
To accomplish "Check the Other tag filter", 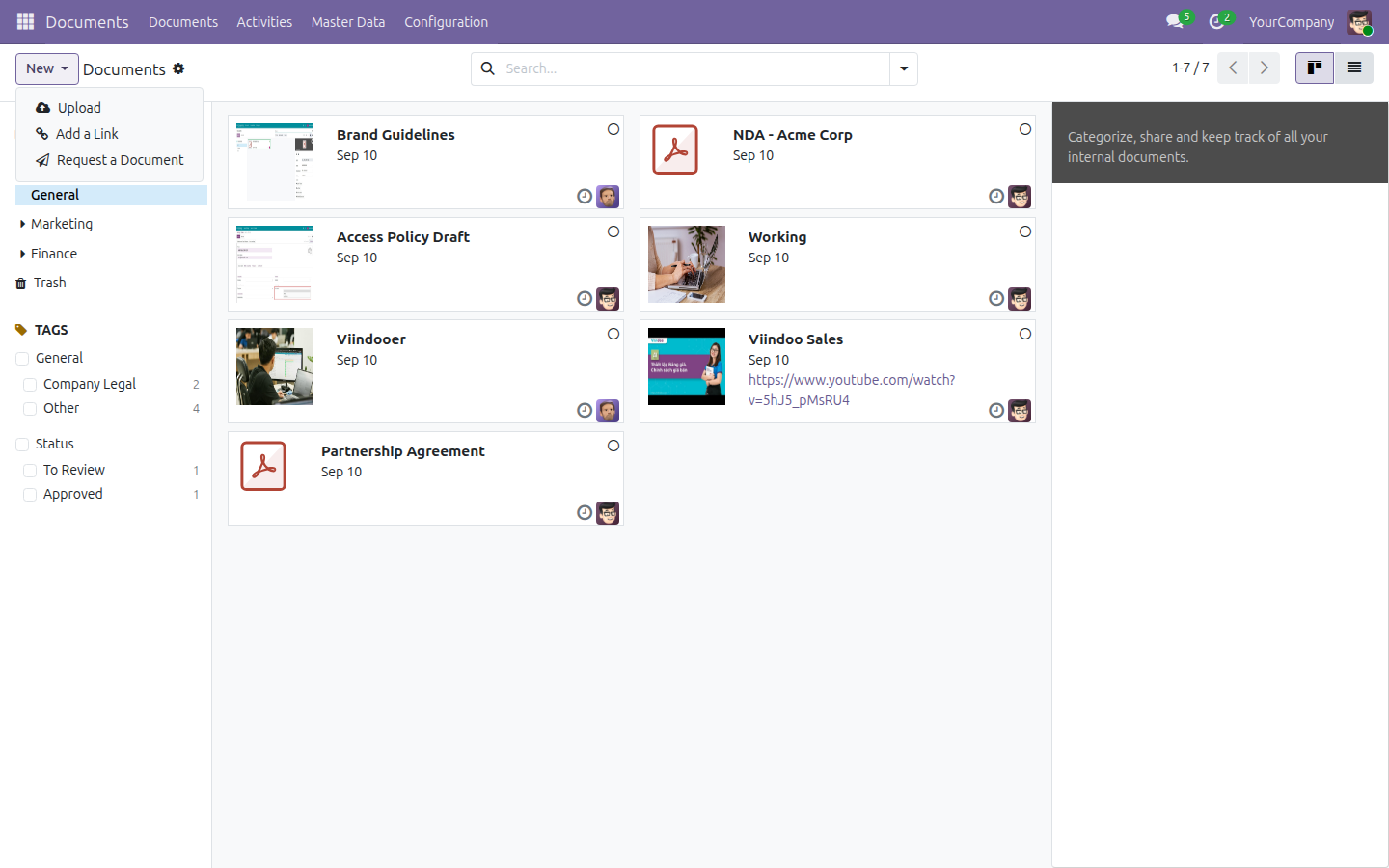I will (x=30, y=408).
